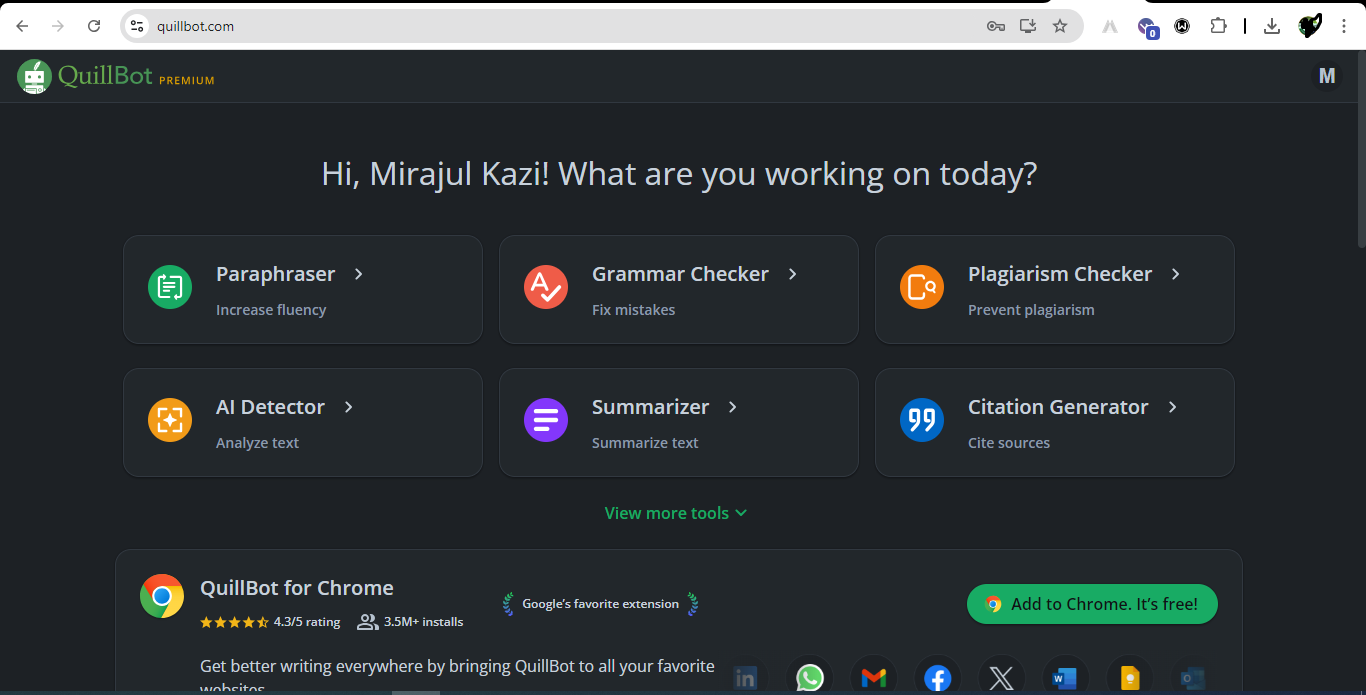Open the Summarizer title
The width and height of the screenshot is (1366, 695).
coord(650,407)
